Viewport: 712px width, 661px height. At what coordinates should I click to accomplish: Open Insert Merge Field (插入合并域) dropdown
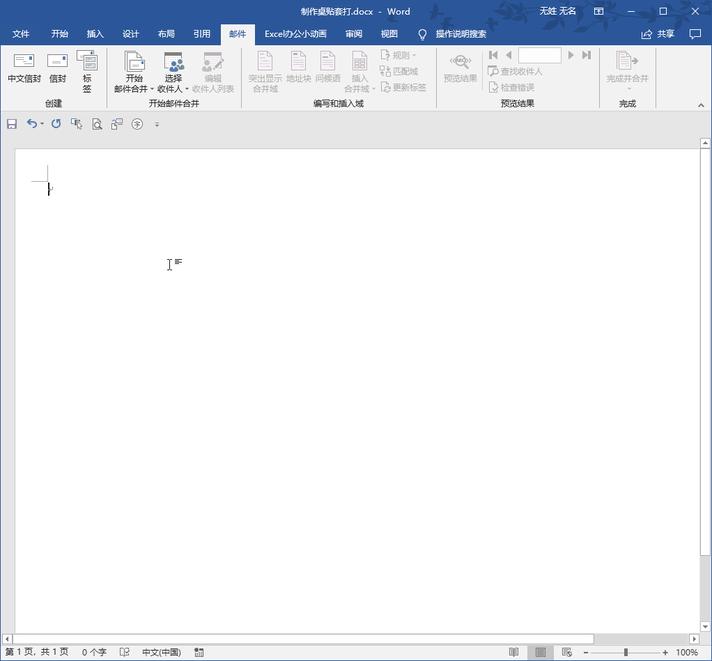(x=359, y=72)
